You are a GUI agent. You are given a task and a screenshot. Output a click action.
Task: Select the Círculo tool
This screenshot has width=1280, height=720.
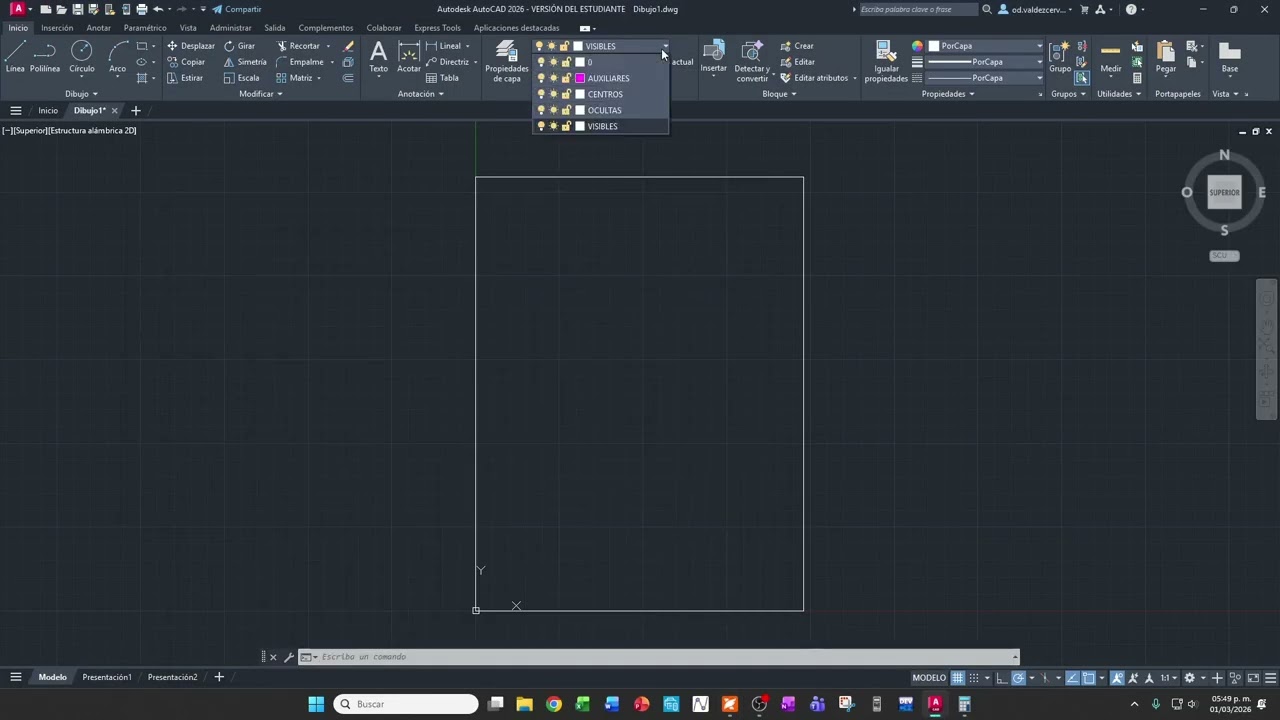82,57
